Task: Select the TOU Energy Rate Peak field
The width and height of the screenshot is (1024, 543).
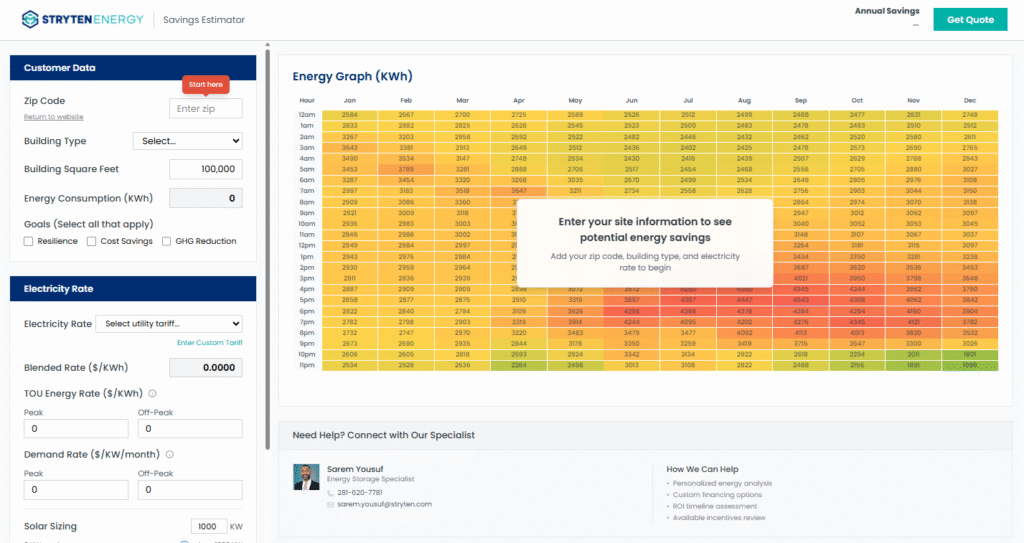Action: [x=76, y=428]
